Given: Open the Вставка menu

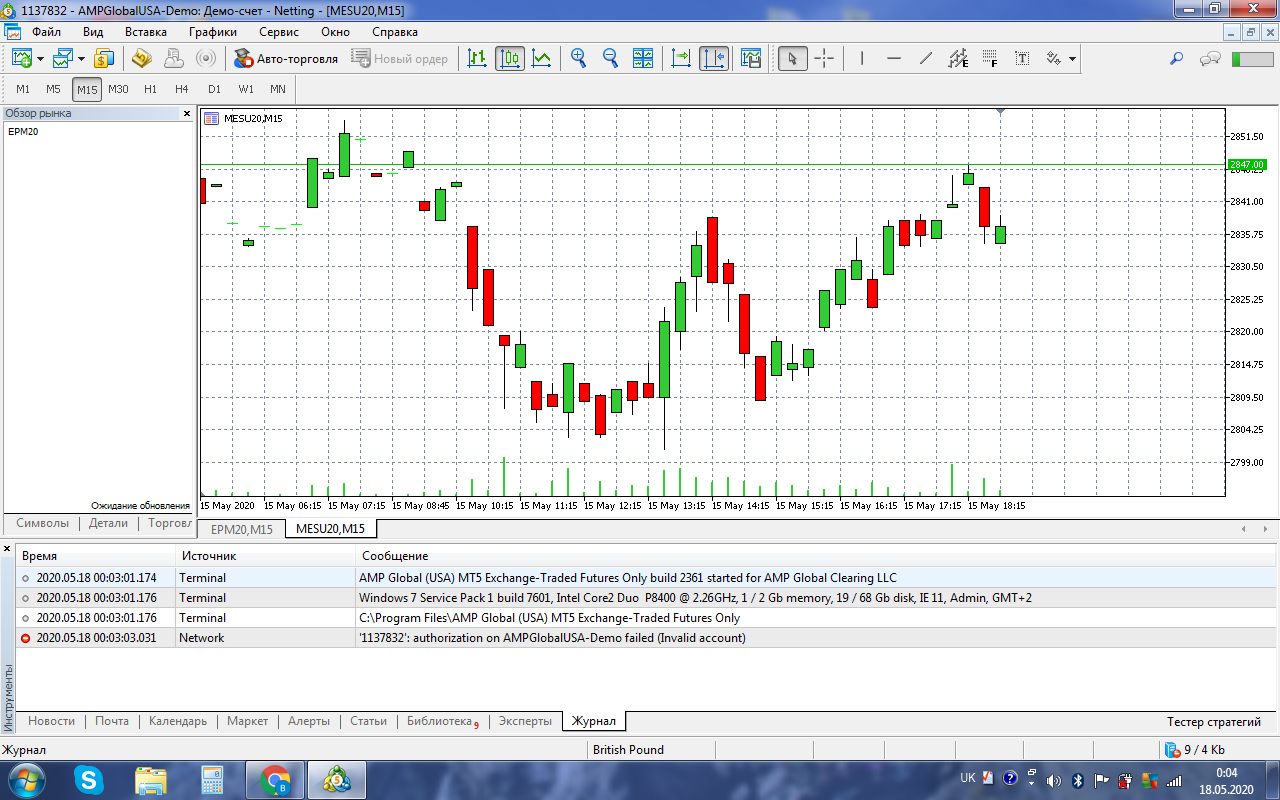Looking at the screenshot, I should pos(146,32).
